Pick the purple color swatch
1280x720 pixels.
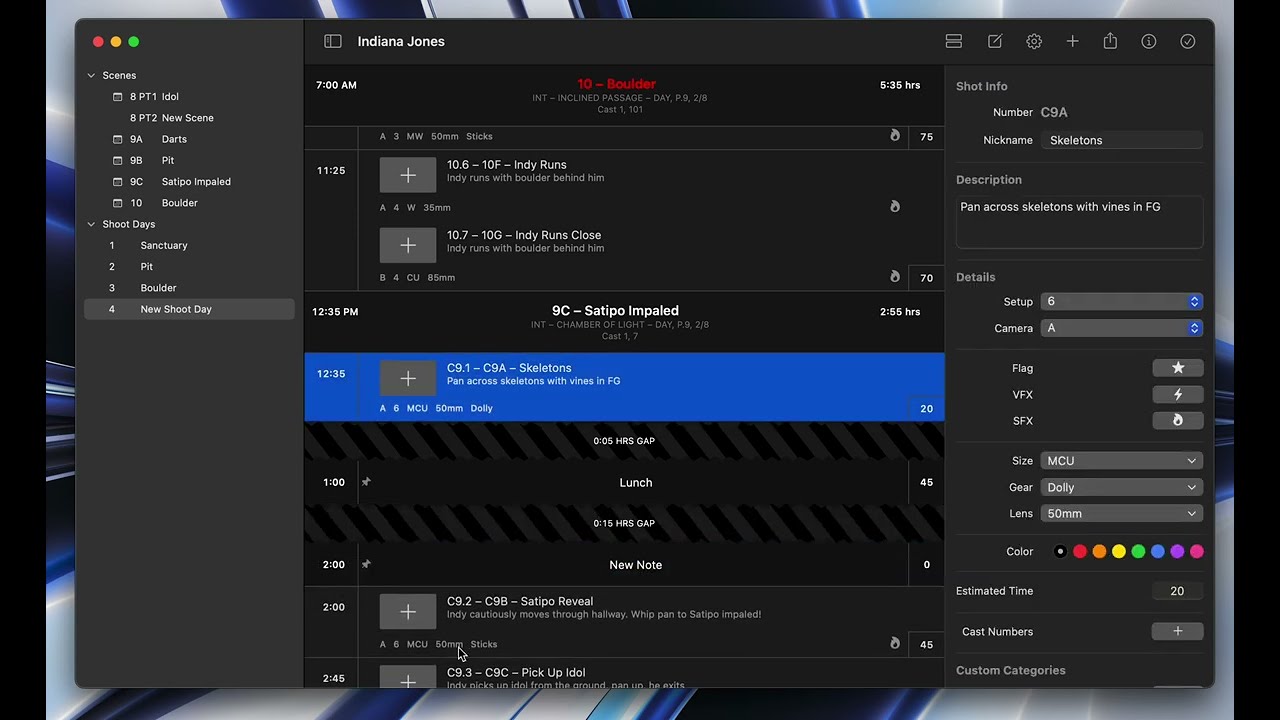pyautogui.click(x=1177, y=551)
